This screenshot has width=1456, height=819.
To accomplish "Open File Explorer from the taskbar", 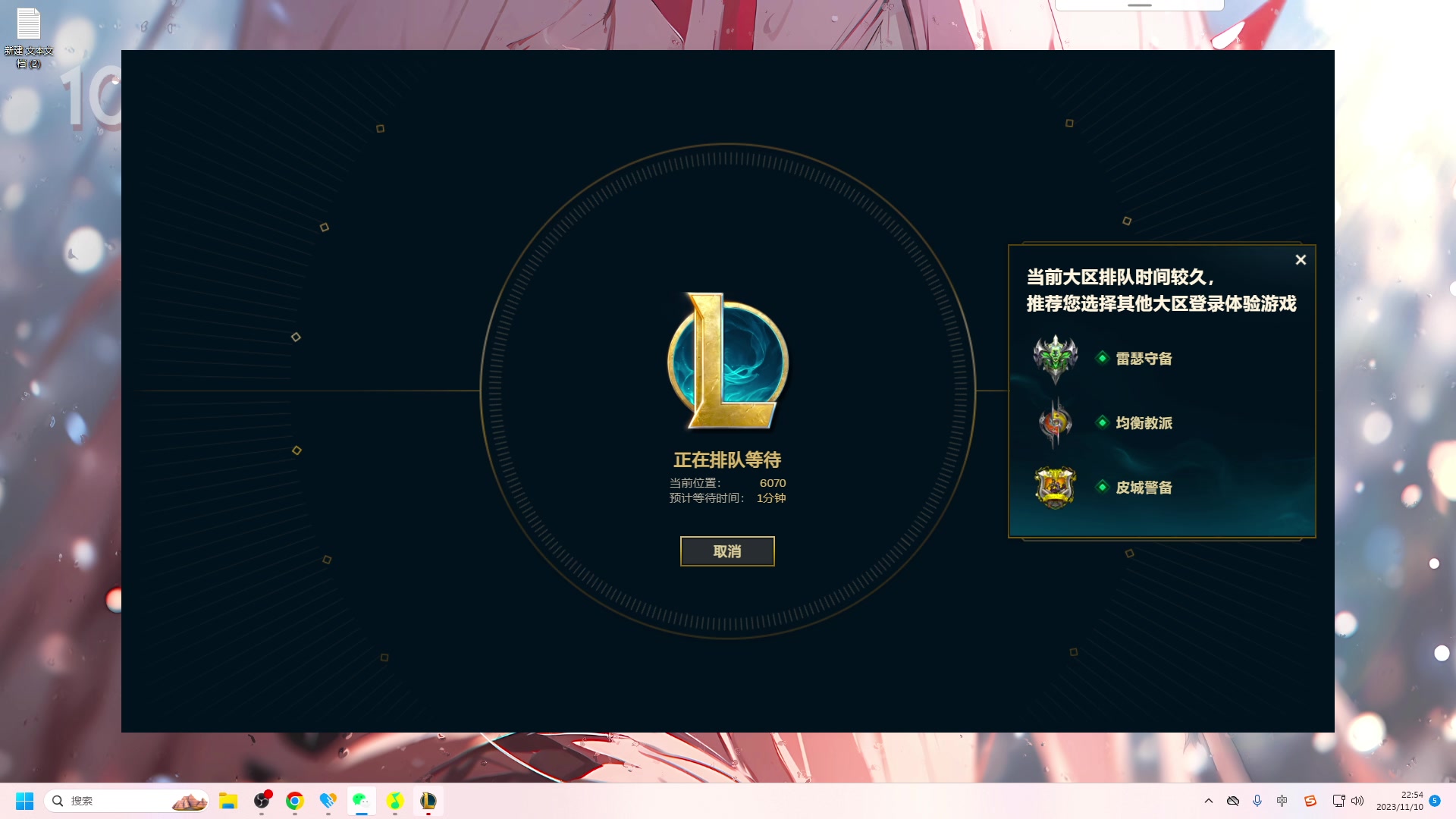I will pyautogui.click(x=228, y=801).
